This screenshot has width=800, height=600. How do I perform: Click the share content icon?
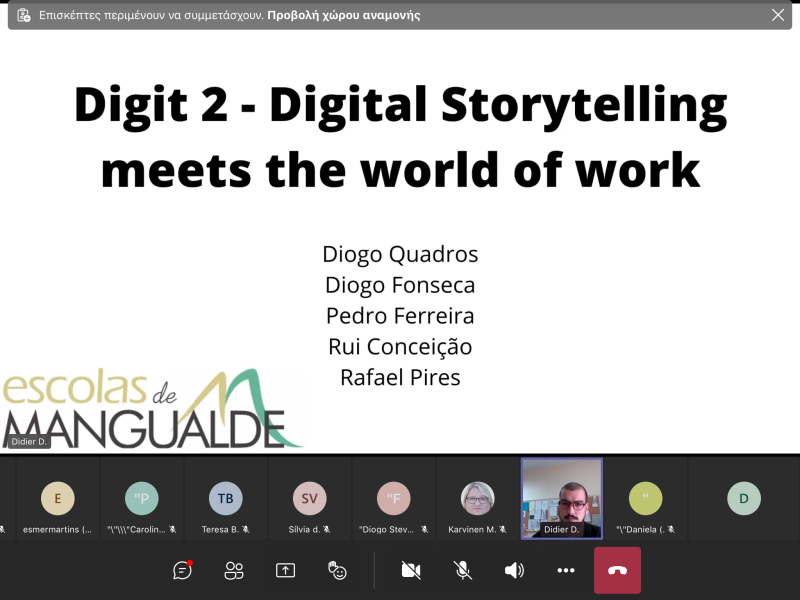285,570
